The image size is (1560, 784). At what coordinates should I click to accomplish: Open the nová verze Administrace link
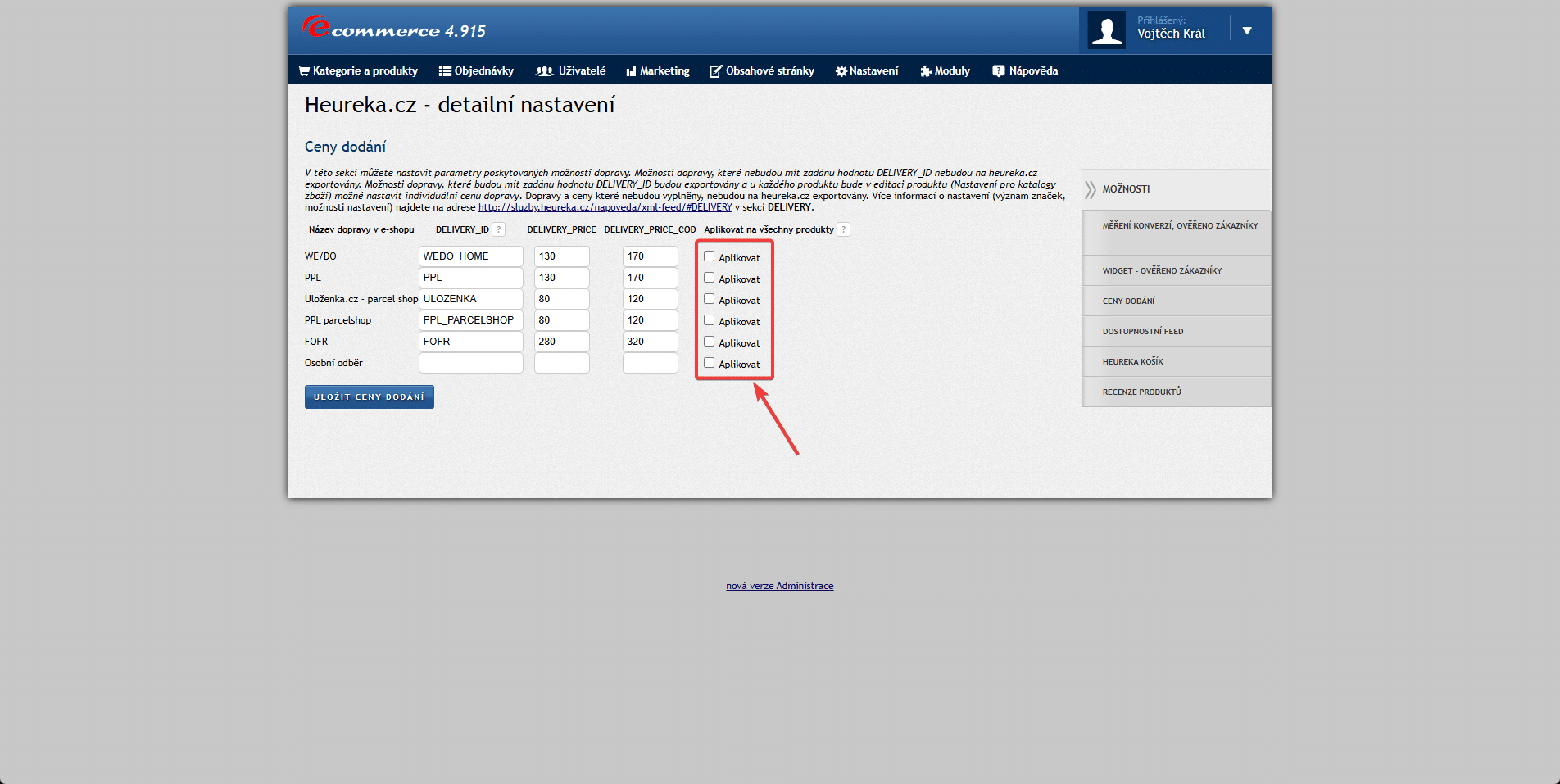click(779, 586)
